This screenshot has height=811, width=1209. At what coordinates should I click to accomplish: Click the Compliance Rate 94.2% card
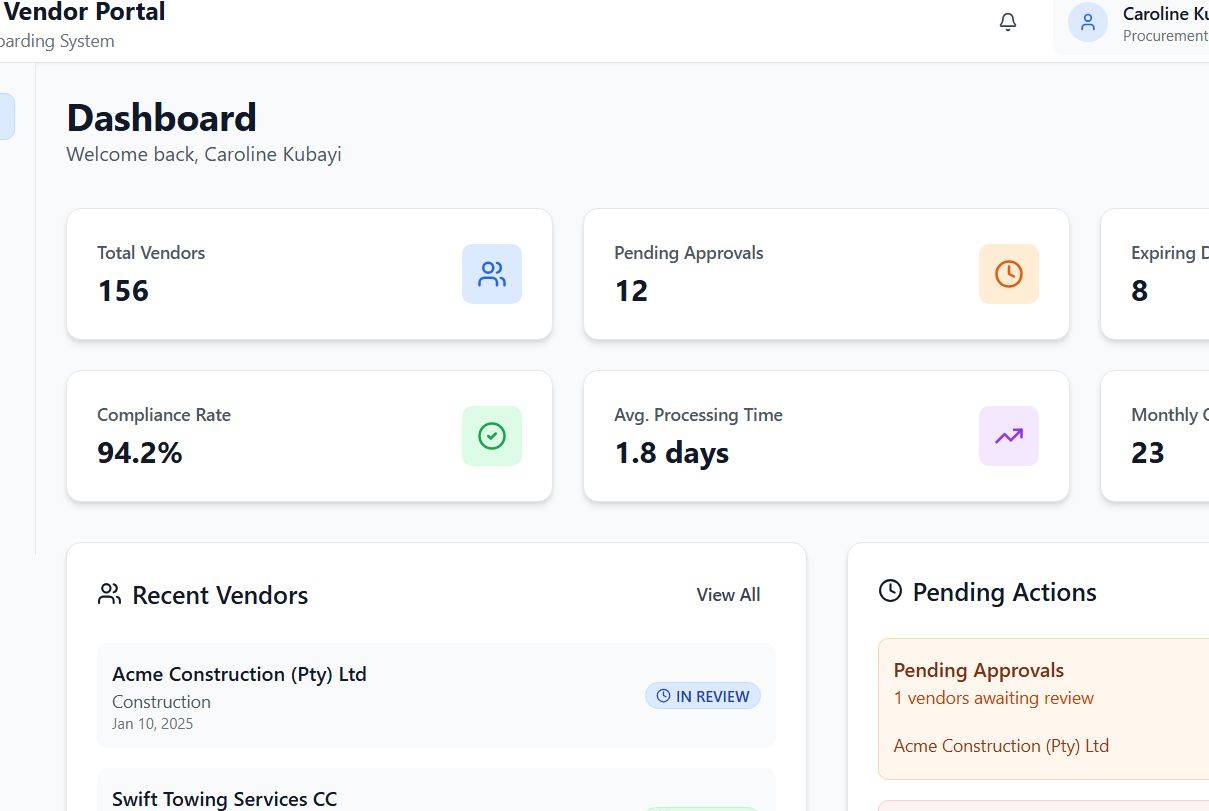(309, 436)
